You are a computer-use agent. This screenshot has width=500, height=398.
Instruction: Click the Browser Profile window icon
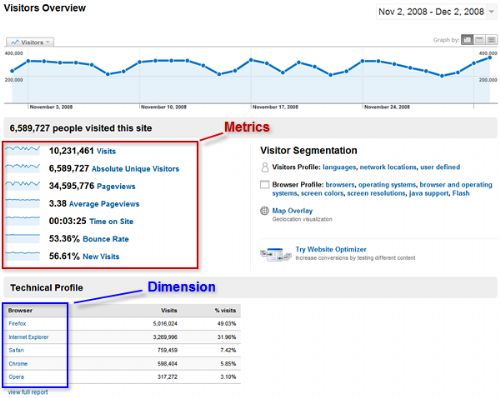pos(265,185)
